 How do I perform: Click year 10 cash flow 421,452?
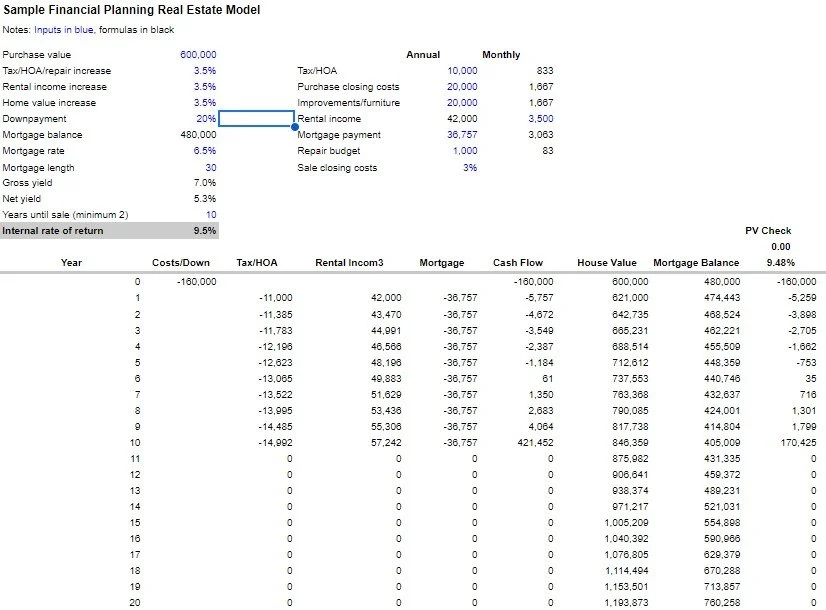(535, 443)
